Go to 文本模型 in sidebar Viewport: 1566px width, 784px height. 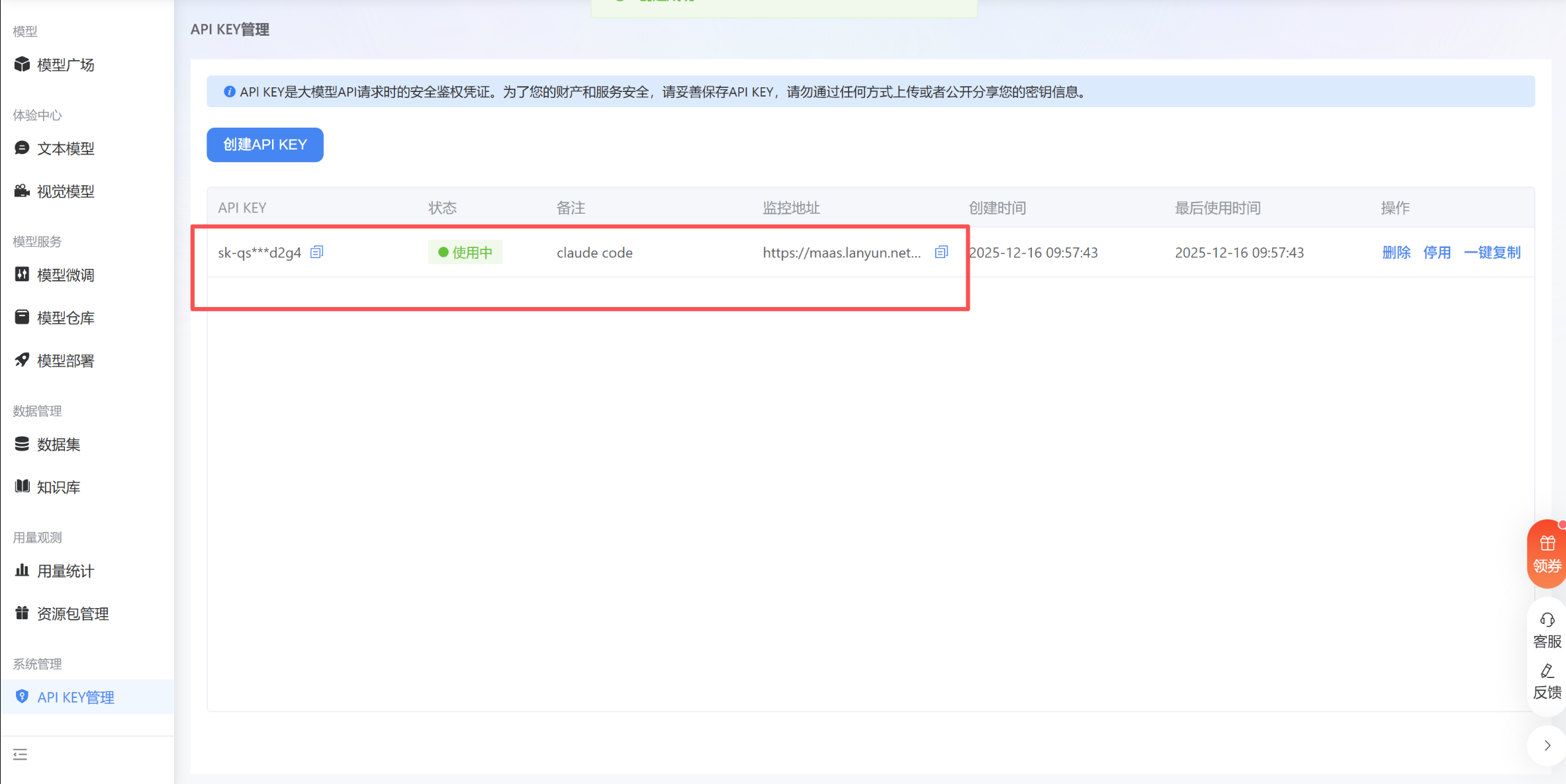pyautogui.click(x=65, y=149)
